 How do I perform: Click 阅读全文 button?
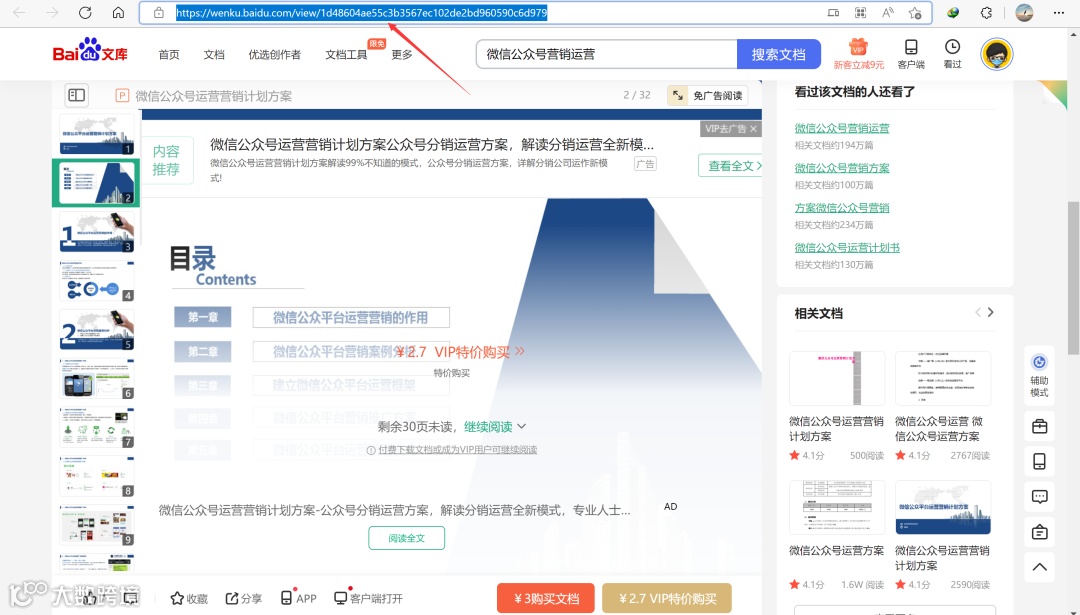pyautogui.click(x=406, y=538)
